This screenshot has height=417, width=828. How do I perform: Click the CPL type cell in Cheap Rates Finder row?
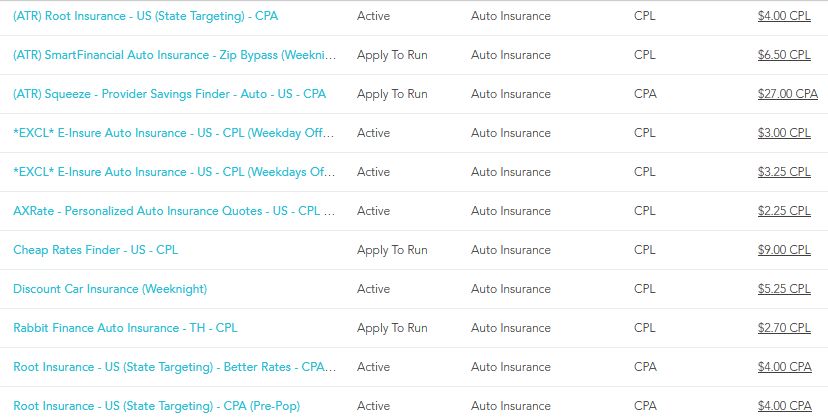[645, 250]
